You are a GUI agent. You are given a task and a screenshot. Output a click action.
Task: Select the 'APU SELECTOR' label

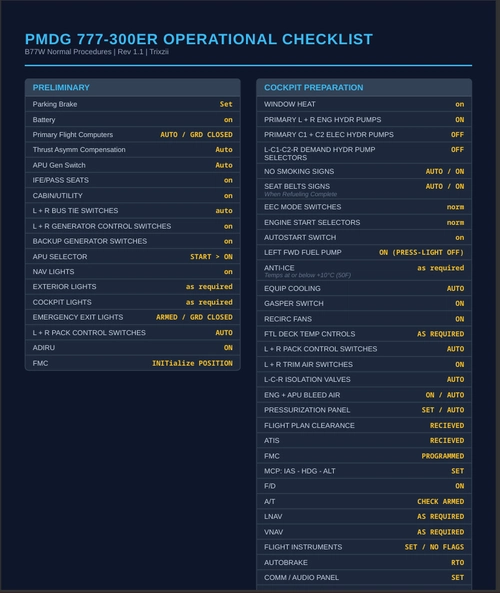(x=60, y=256)
